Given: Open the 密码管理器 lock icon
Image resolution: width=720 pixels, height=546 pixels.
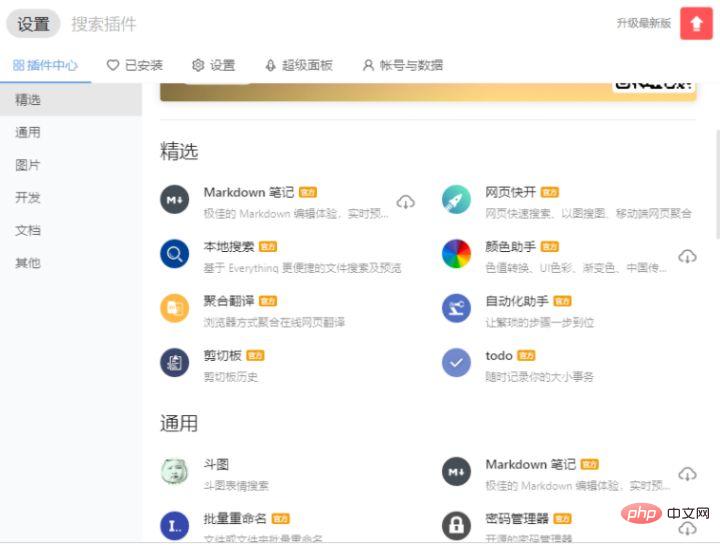Looking at the screenshot, I should [x=456, y=526].
